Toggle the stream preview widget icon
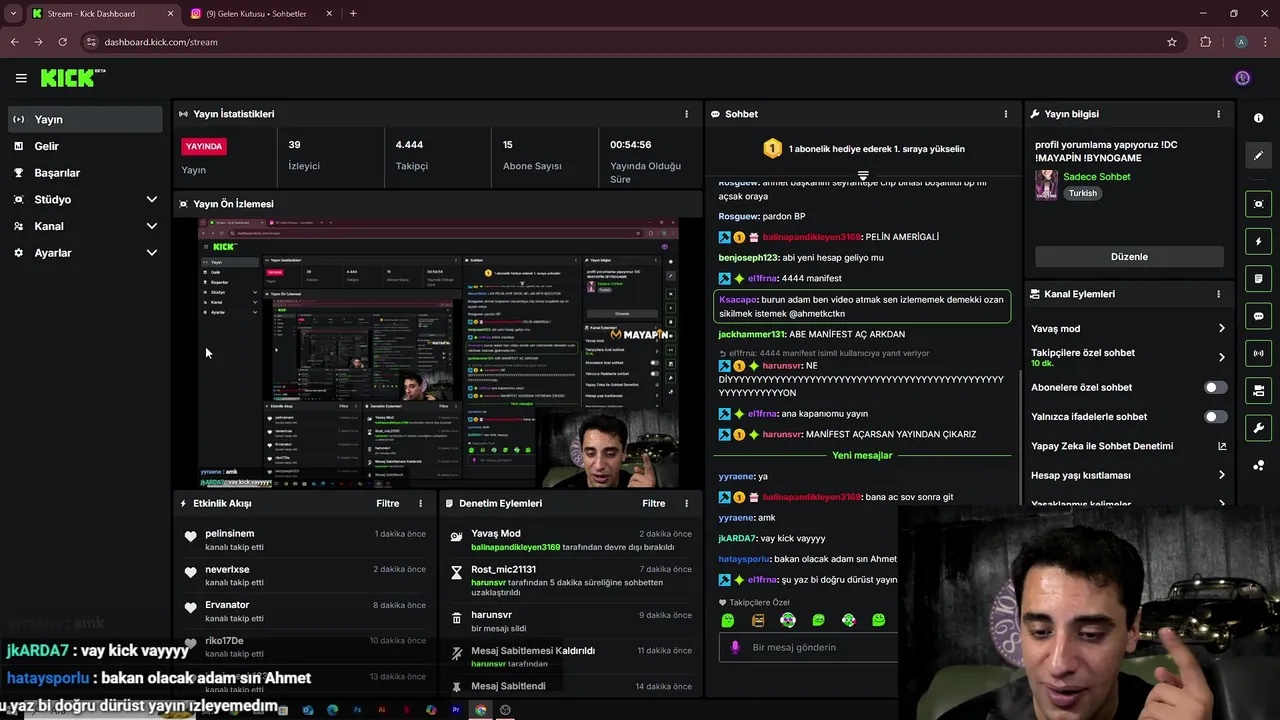This screenshot has width=1280, height=720. click(1258, 204)
